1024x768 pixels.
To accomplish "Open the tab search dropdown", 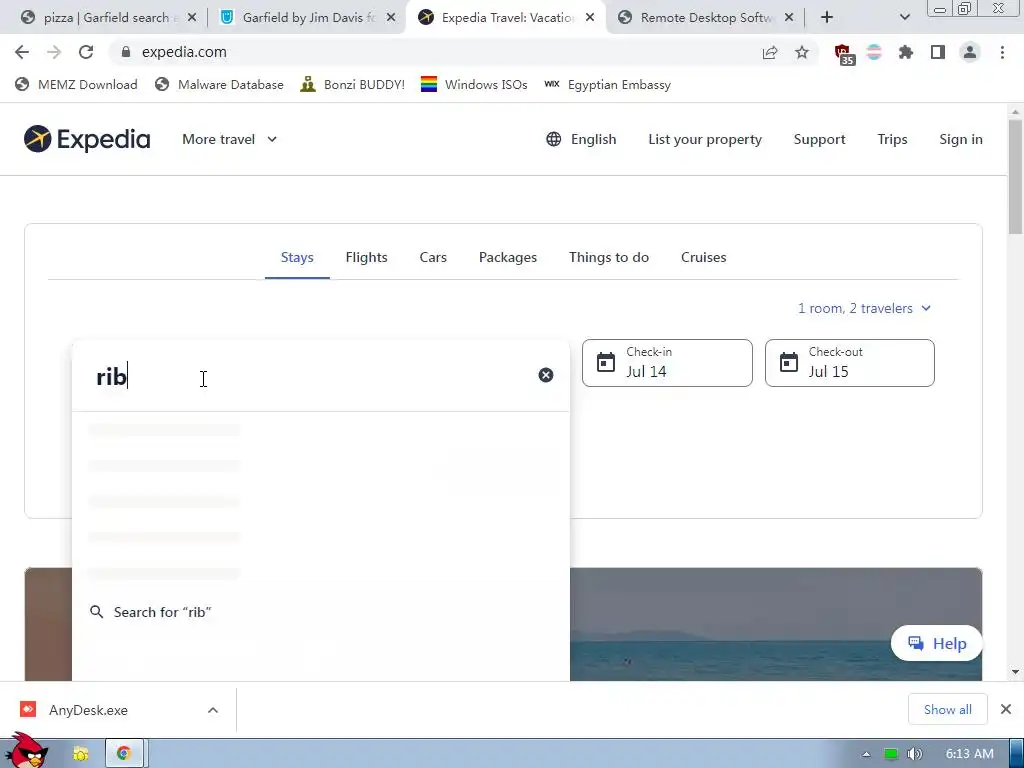I will pos(904,18).
